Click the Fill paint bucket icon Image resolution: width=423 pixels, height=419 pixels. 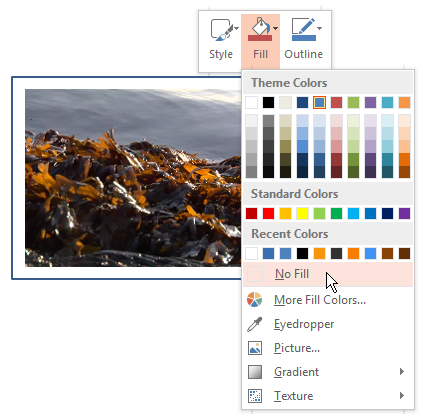tap(260, 29)
